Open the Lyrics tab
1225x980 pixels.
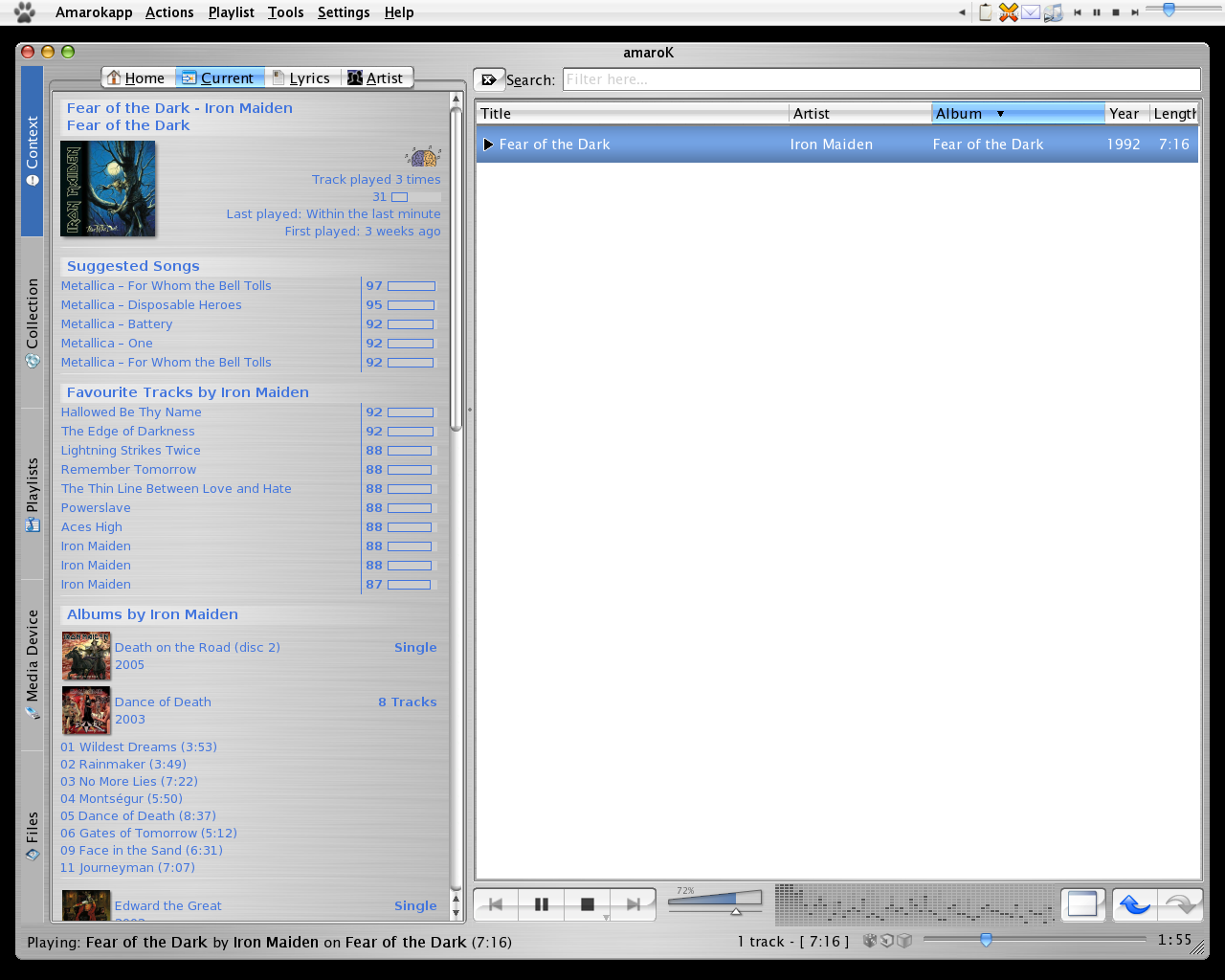point(301,78)
